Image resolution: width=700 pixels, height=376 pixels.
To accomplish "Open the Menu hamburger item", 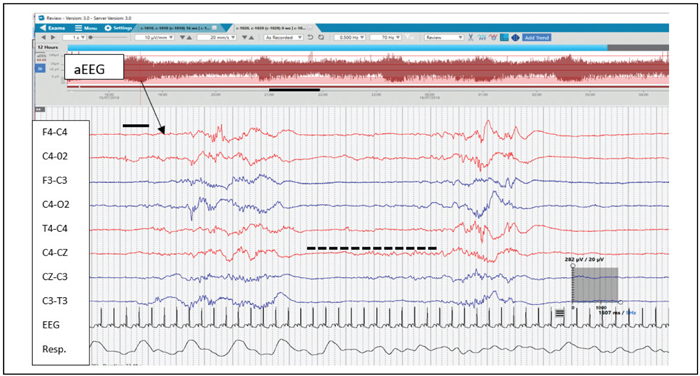I will [86, 28].
